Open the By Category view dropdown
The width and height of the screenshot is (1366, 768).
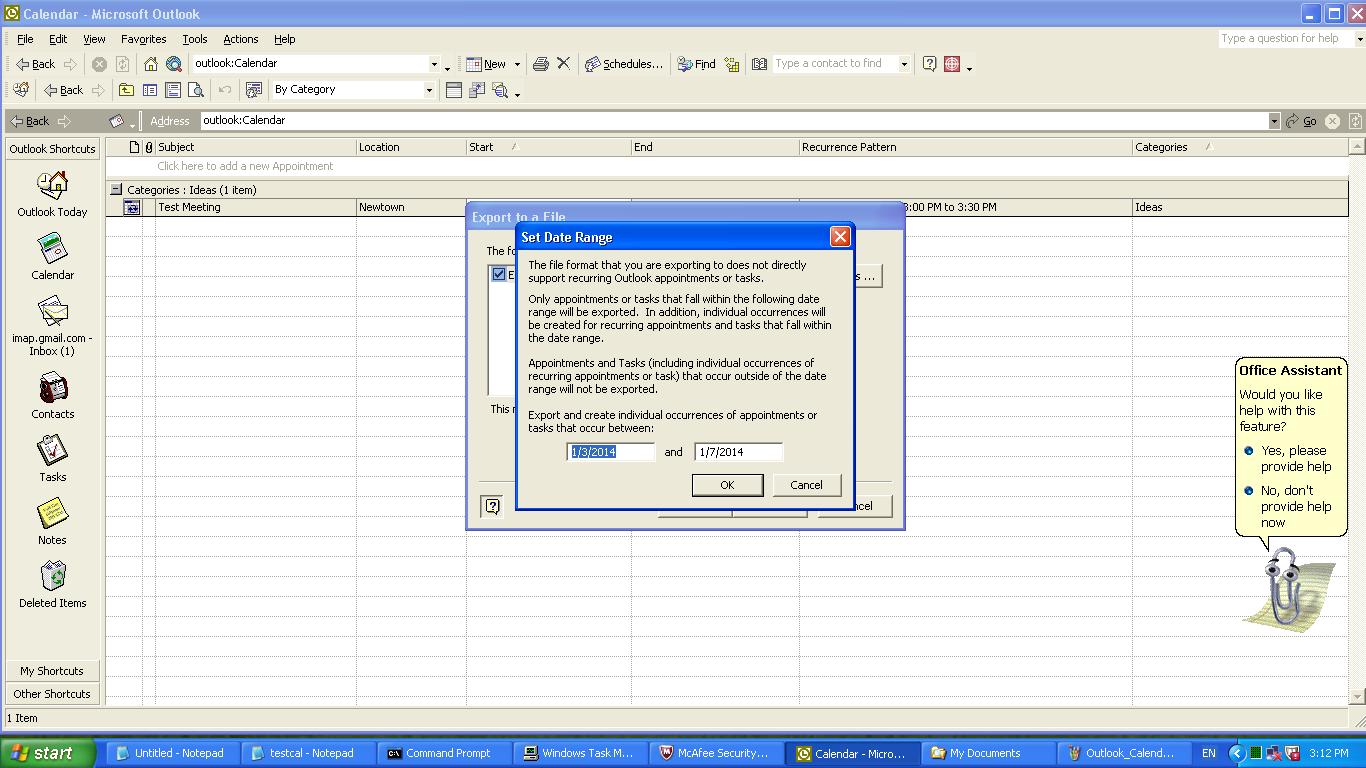click(429, 90)
